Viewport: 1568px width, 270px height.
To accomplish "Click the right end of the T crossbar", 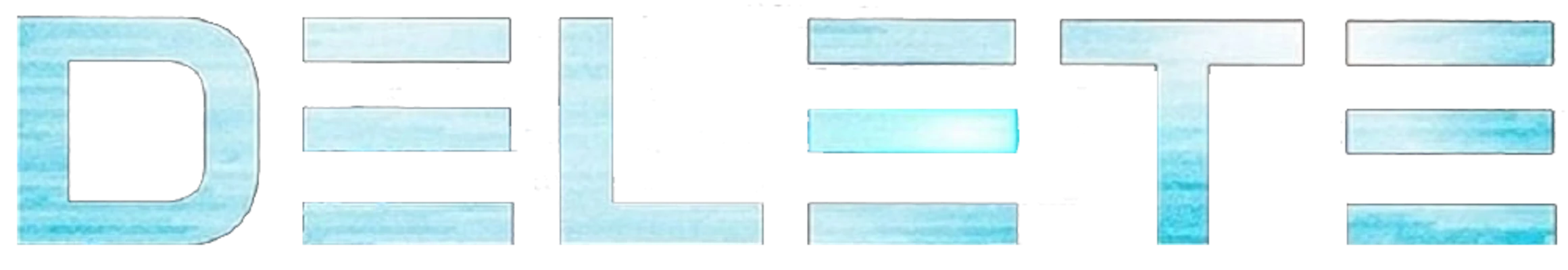I will [x=1284, y=43].
